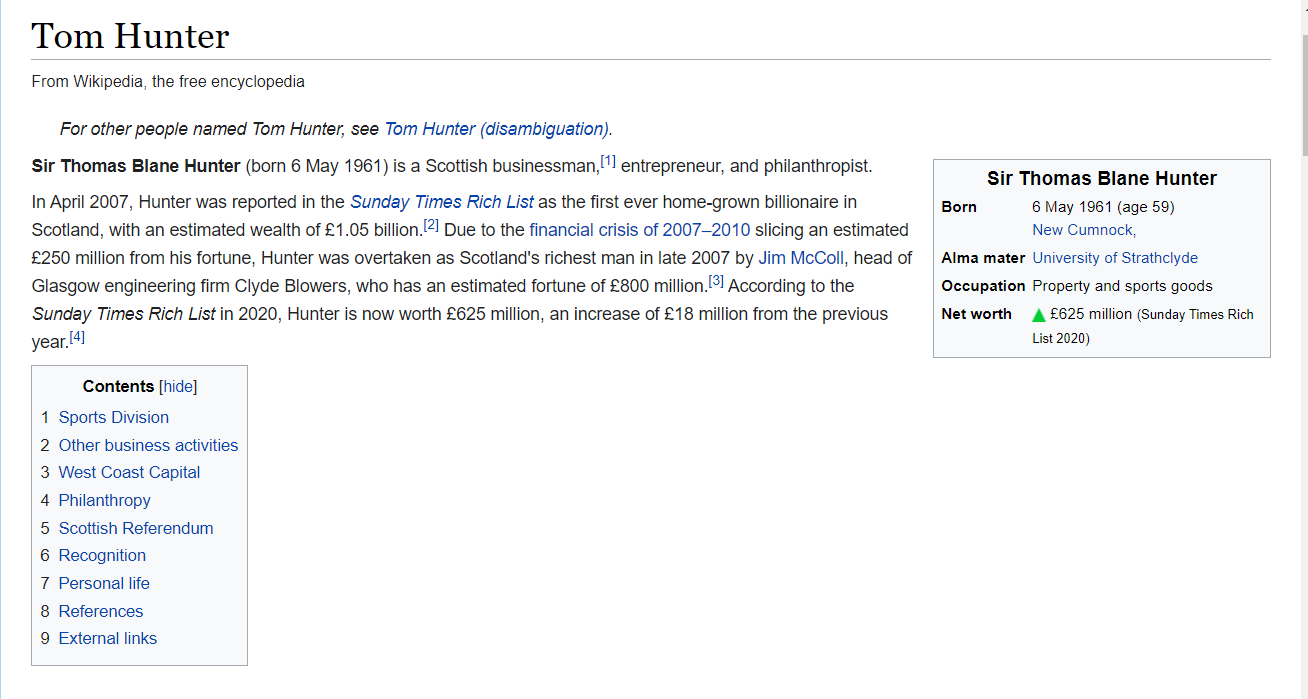This screenshot has height=699, width=1308.
Task: Open University of Strathclyde link
Action: click(x=1115, y=258)
